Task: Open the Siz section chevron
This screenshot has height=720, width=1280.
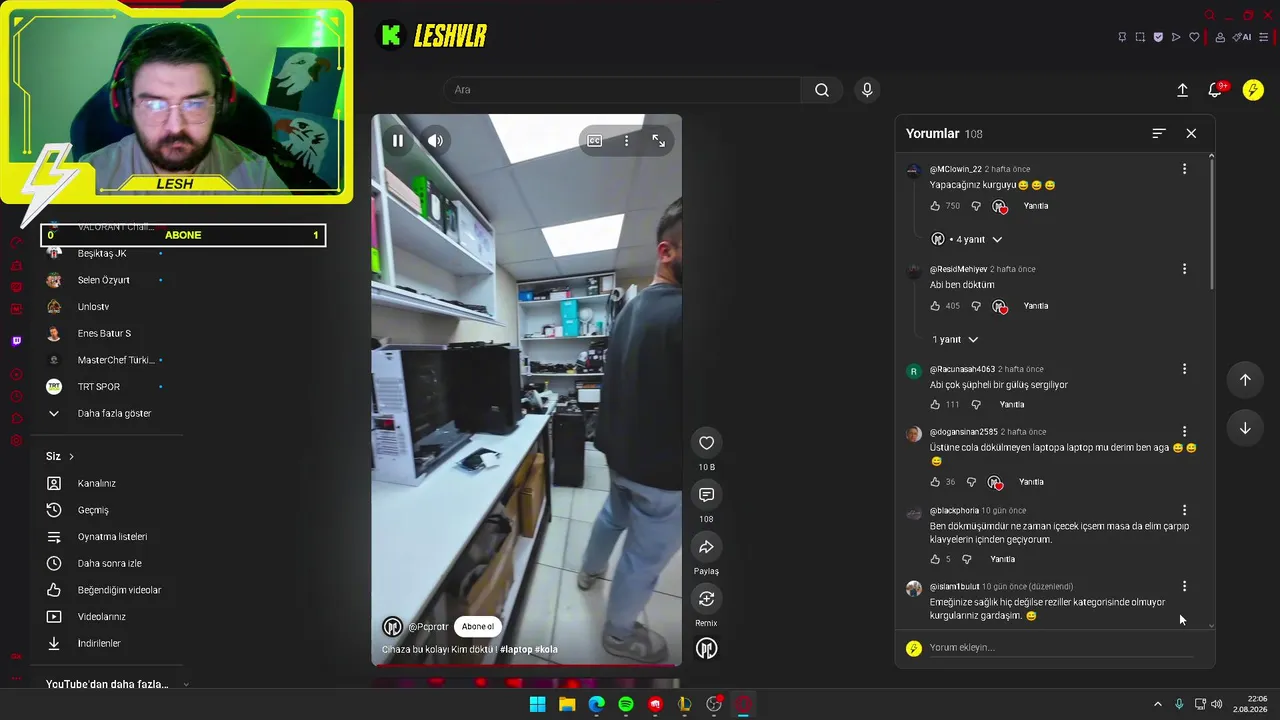Action: tap(71, 457)
